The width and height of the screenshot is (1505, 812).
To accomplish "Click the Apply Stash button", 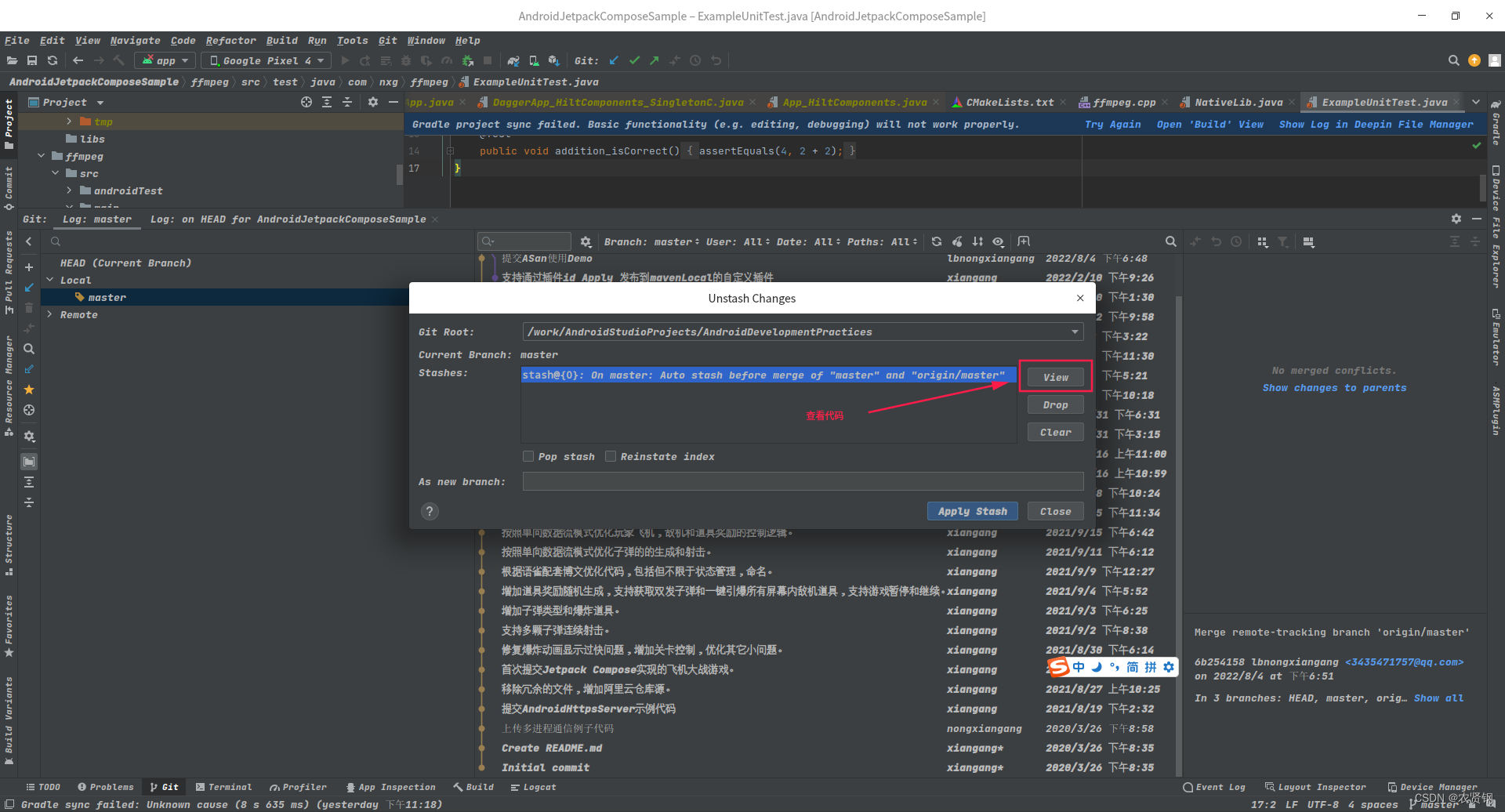I will (973, 511).
